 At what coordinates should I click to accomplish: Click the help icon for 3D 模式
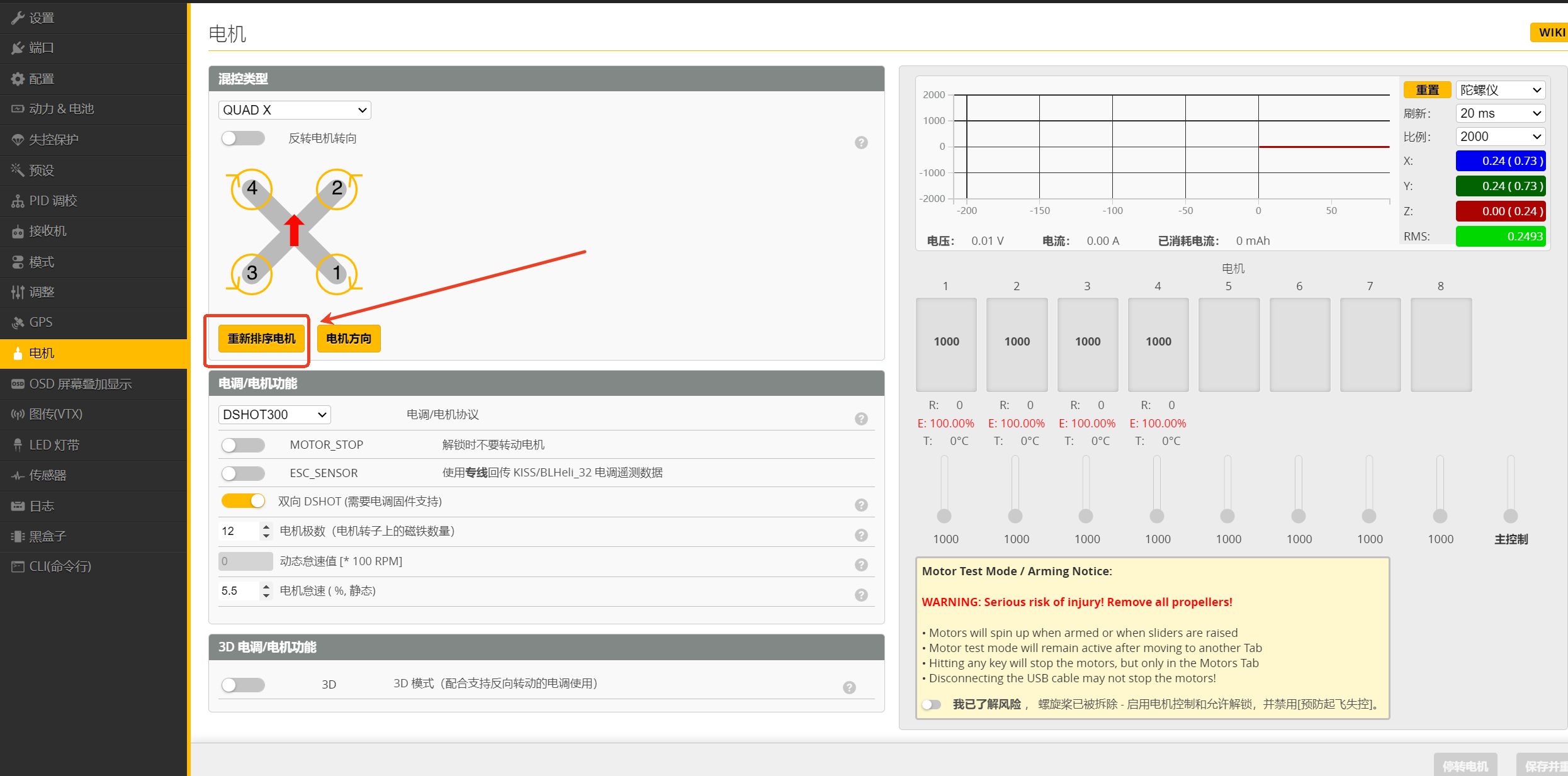pos(849,687)
